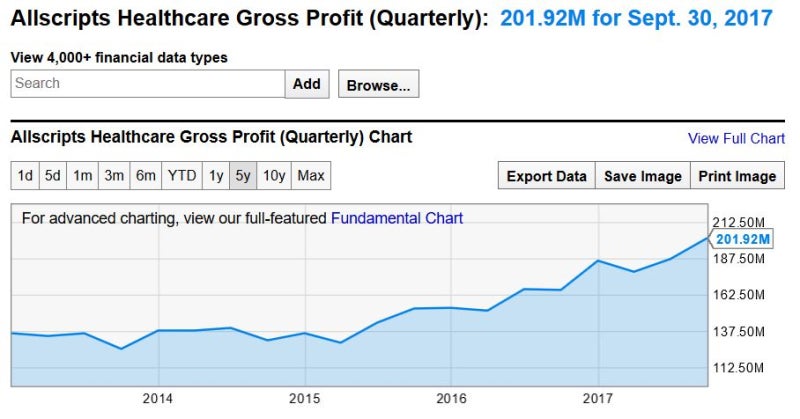Click the Print Image button
The image size is (800, 419).
pos(737,176)
